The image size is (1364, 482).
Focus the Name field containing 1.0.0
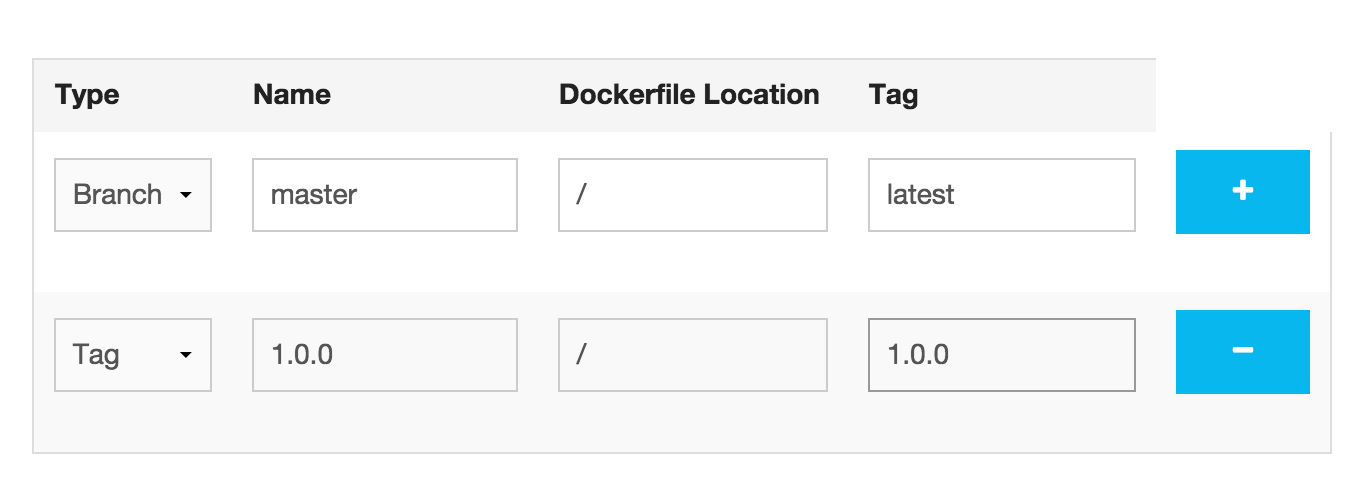385,355
